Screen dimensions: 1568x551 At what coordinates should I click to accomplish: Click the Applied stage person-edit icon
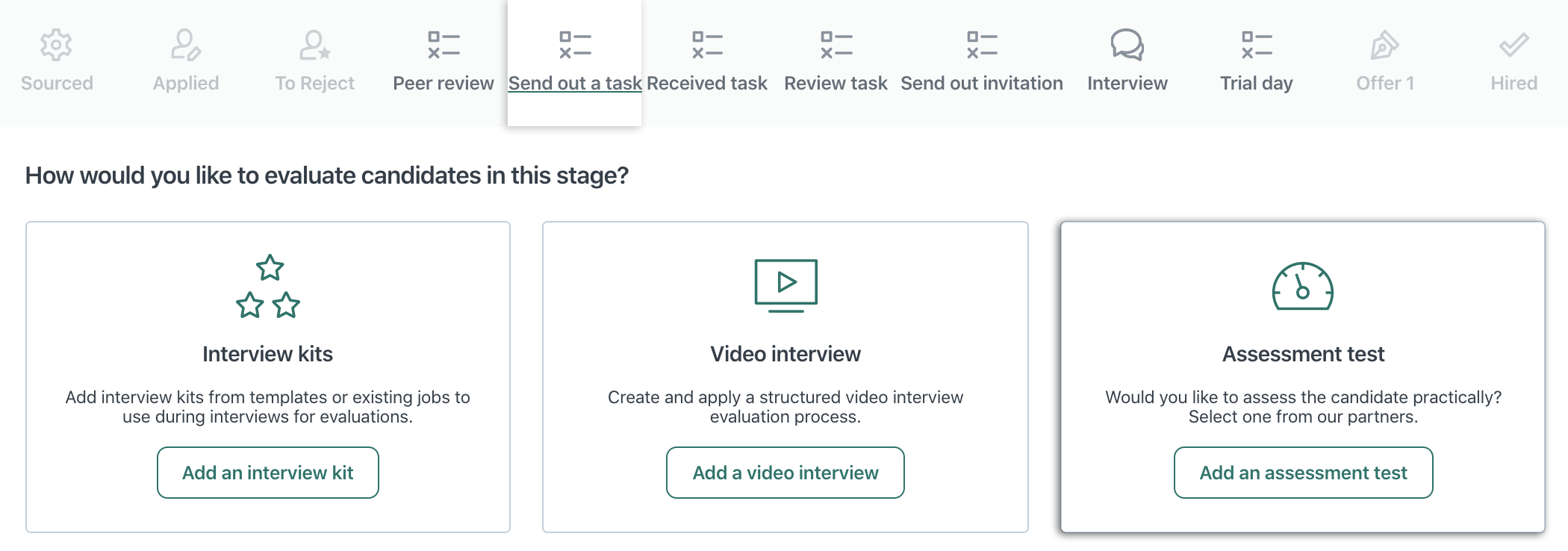point(185,45)
